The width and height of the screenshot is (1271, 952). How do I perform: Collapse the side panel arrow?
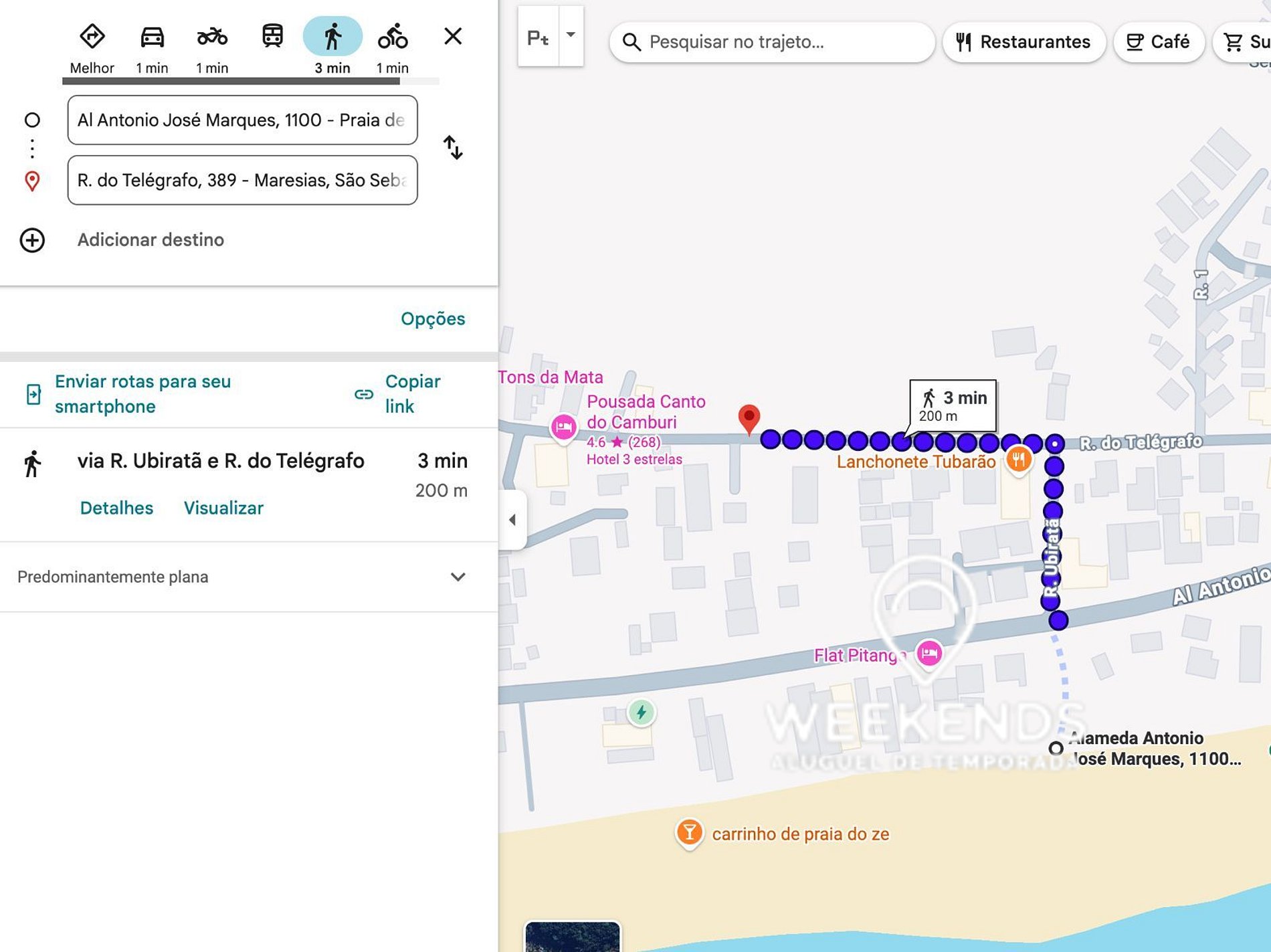[512, 520]
